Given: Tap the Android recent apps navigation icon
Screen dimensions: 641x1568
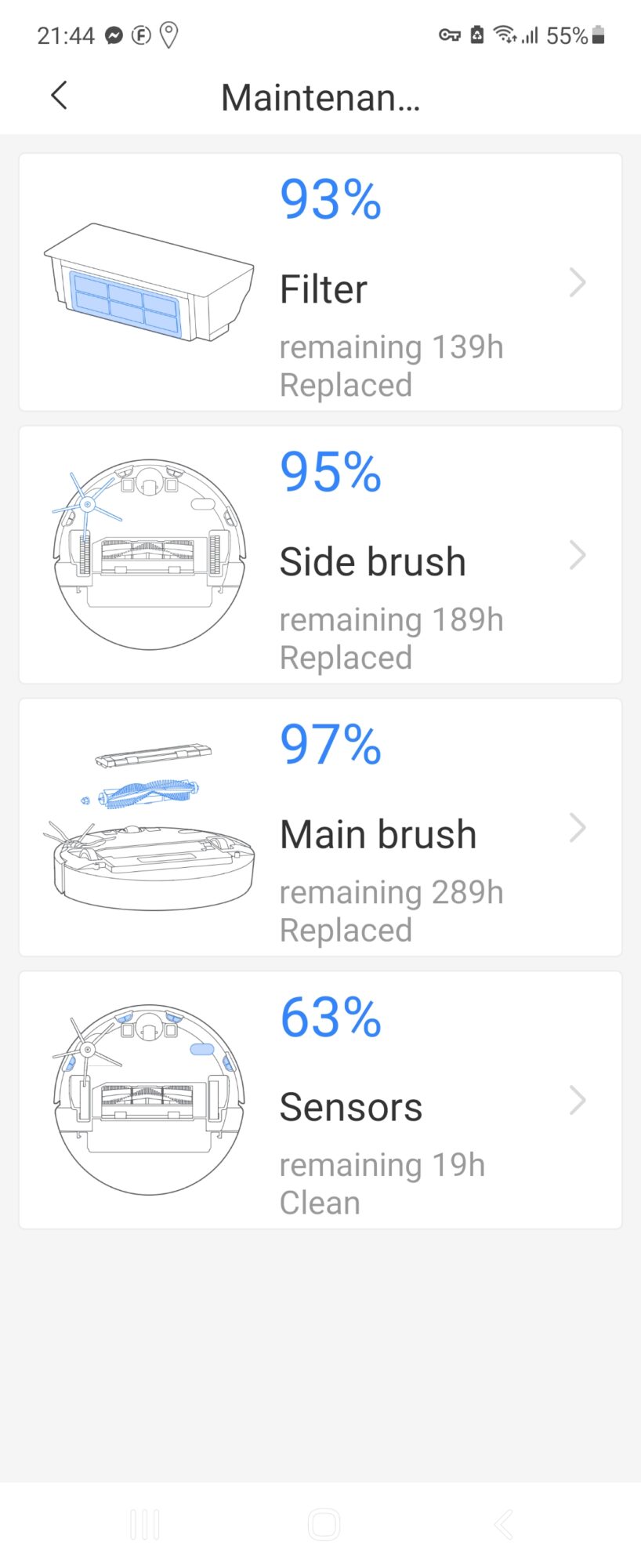Looking at the screenshot, I should (x=145, y=1525).
